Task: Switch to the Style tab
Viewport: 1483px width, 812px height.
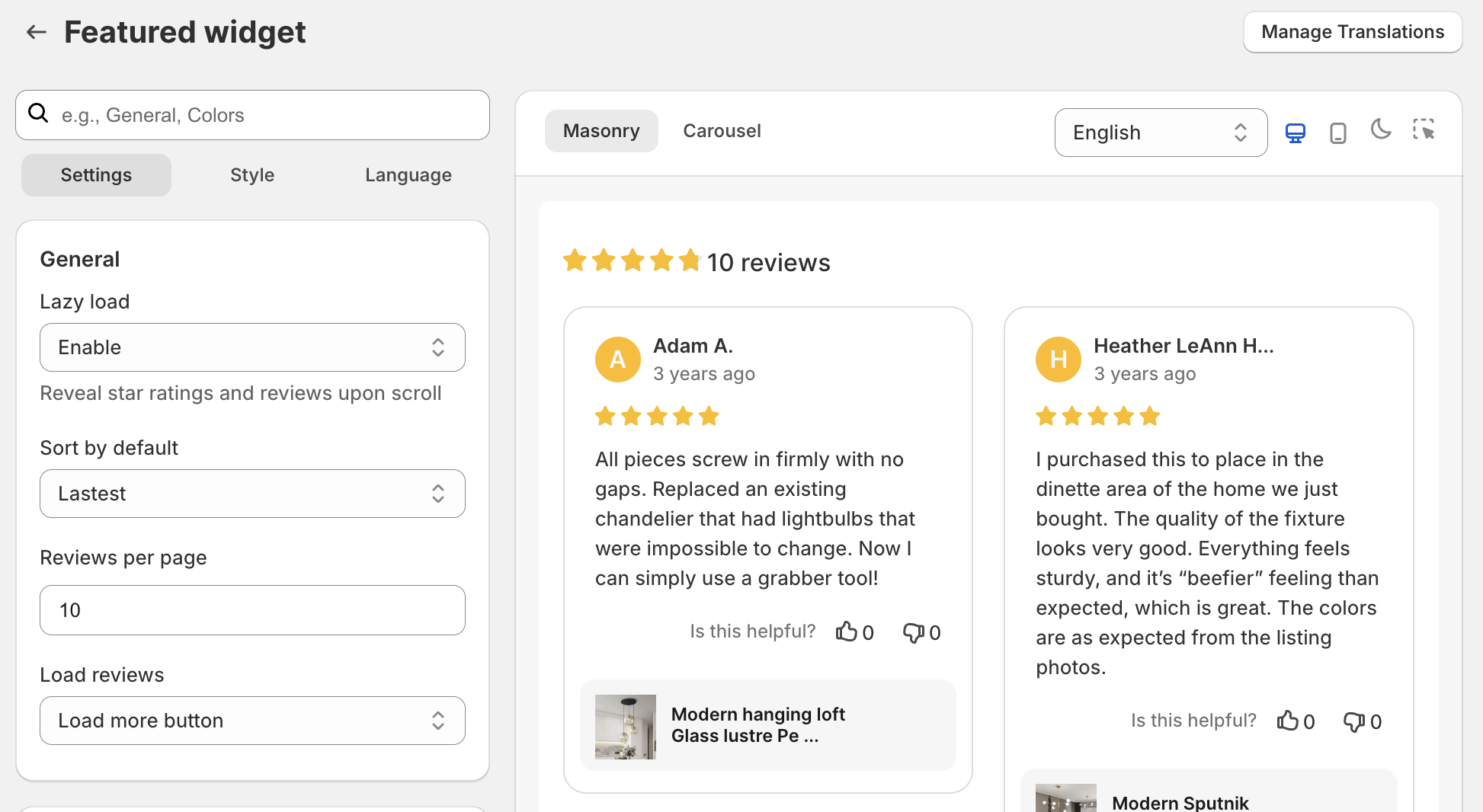Action: (252, 175)
